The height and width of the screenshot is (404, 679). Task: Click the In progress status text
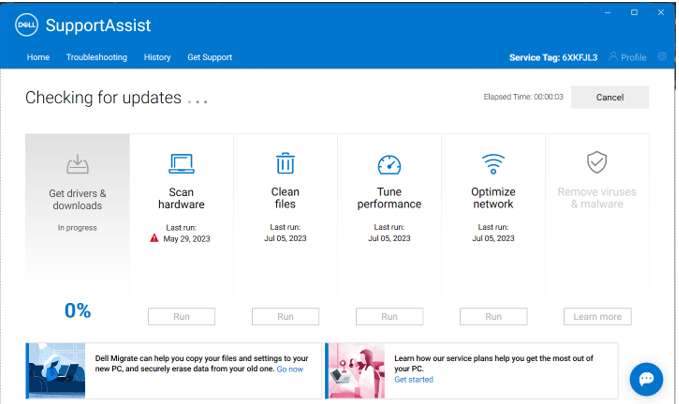[78, 228]
